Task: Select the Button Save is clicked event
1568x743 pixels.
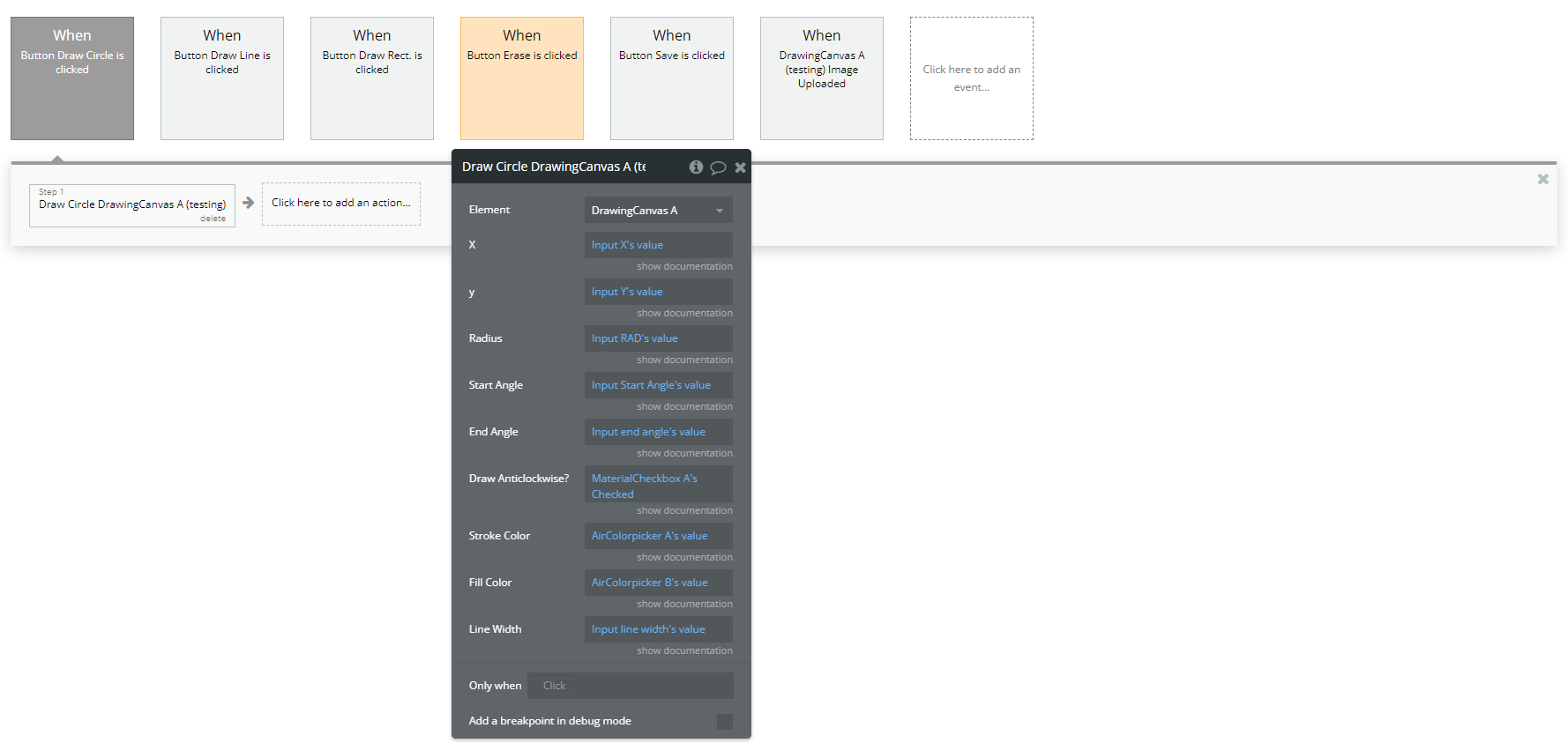Action: click(672, 78)
